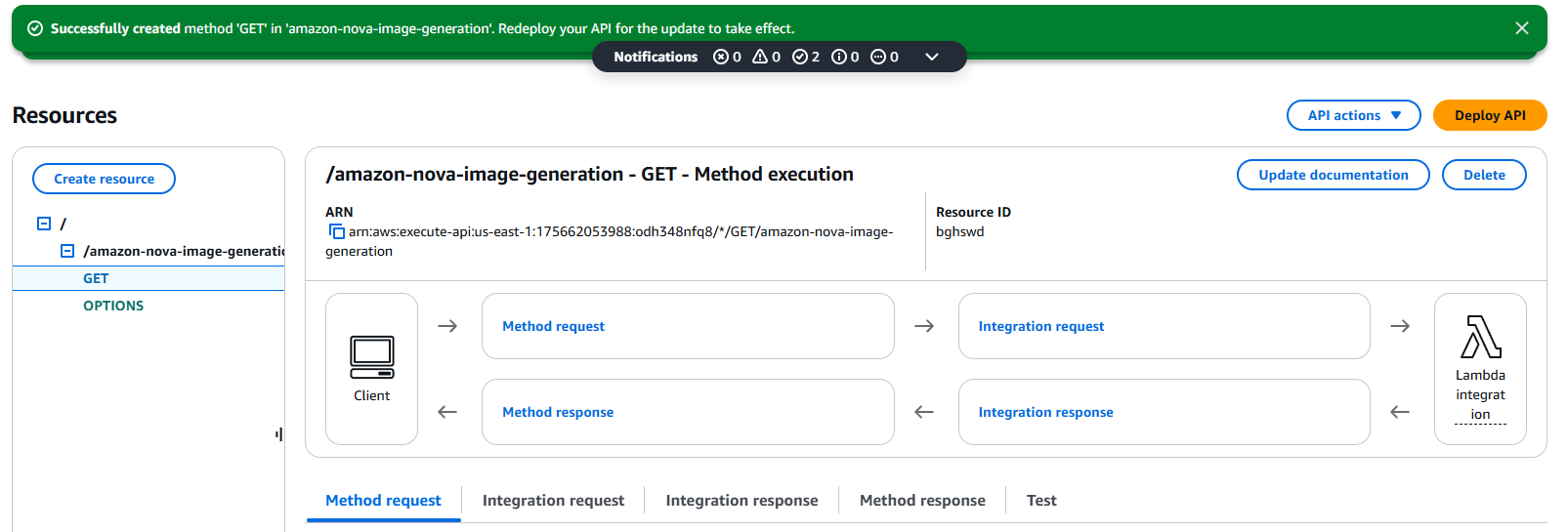Viewport: 1568px width, 532px height.
Task: Open Method response box in diagram
Action: pyautogui.click(x=688, y=412)
